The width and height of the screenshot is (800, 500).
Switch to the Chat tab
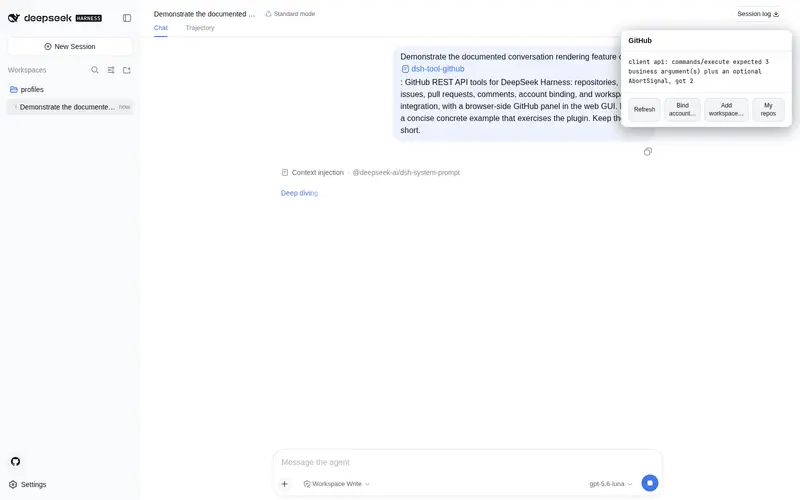[161, 28]
